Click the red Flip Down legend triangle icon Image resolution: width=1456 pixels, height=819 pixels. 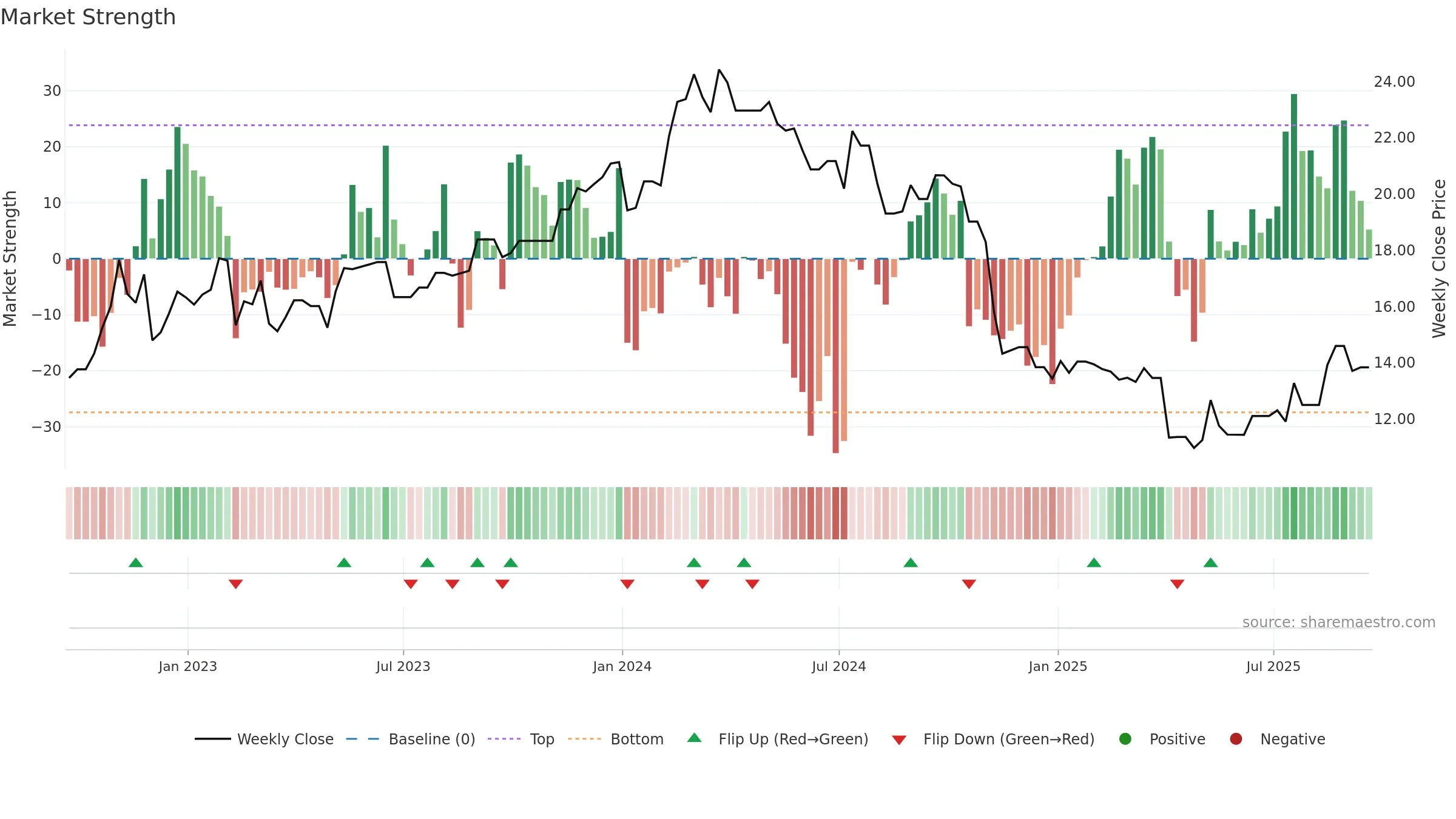coord(899,740)
